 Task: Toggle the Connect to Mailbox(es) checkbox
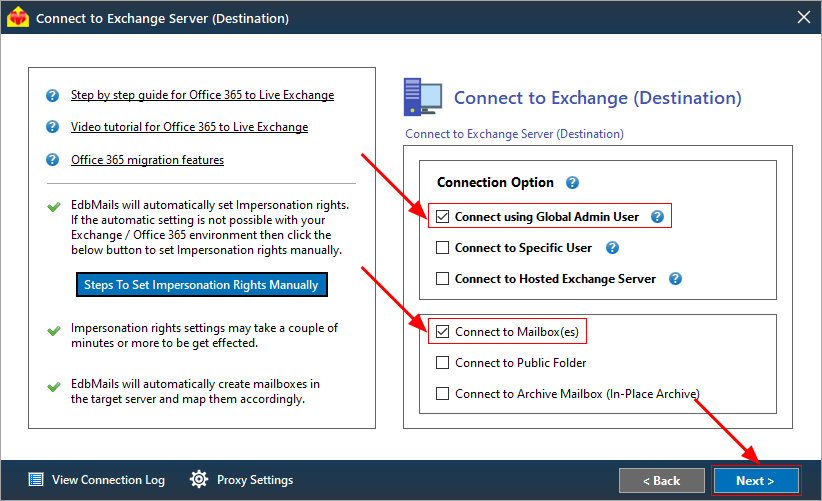(x=443, y=332)
